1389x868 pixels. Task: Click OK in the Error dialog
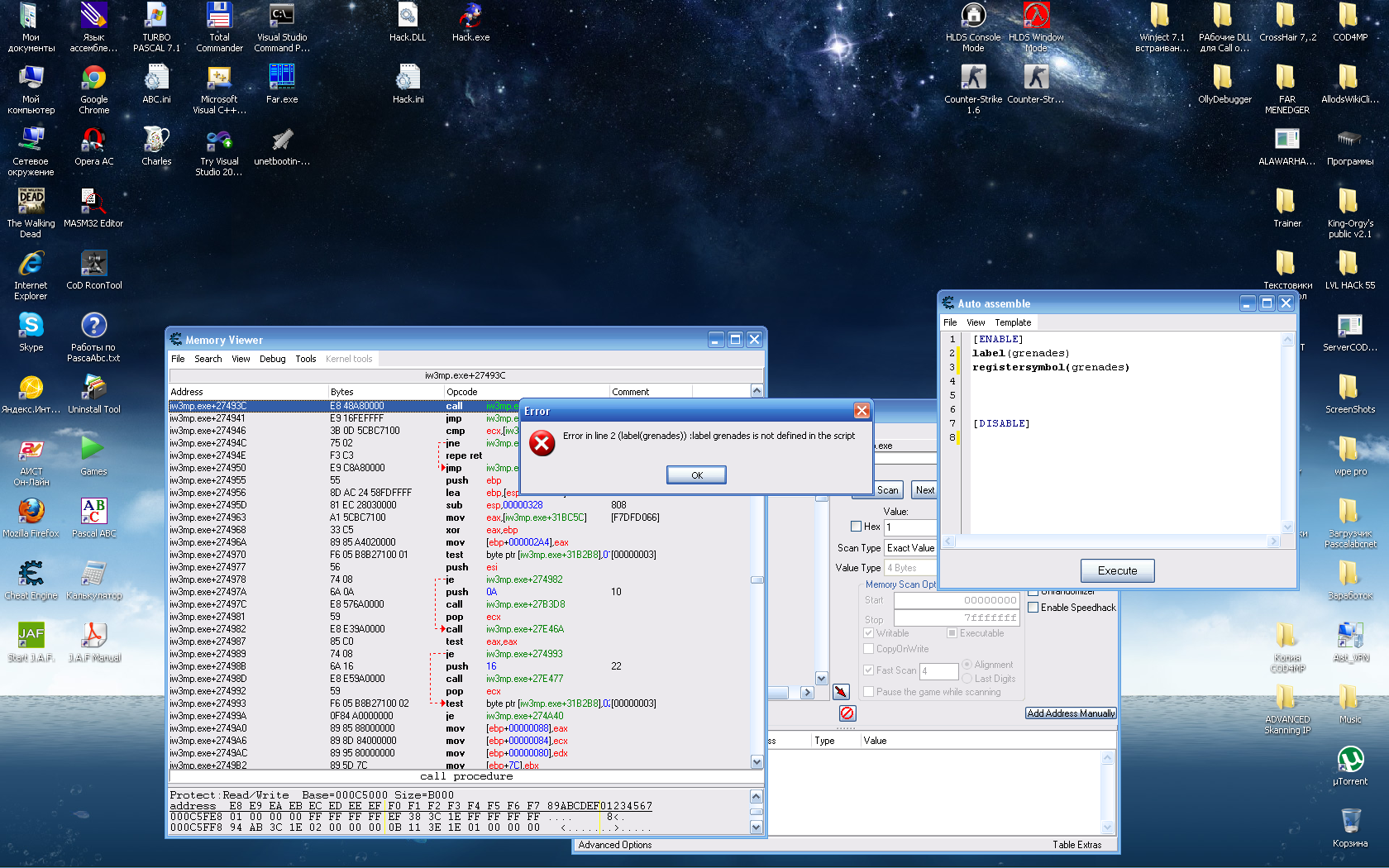click(696, 475)
